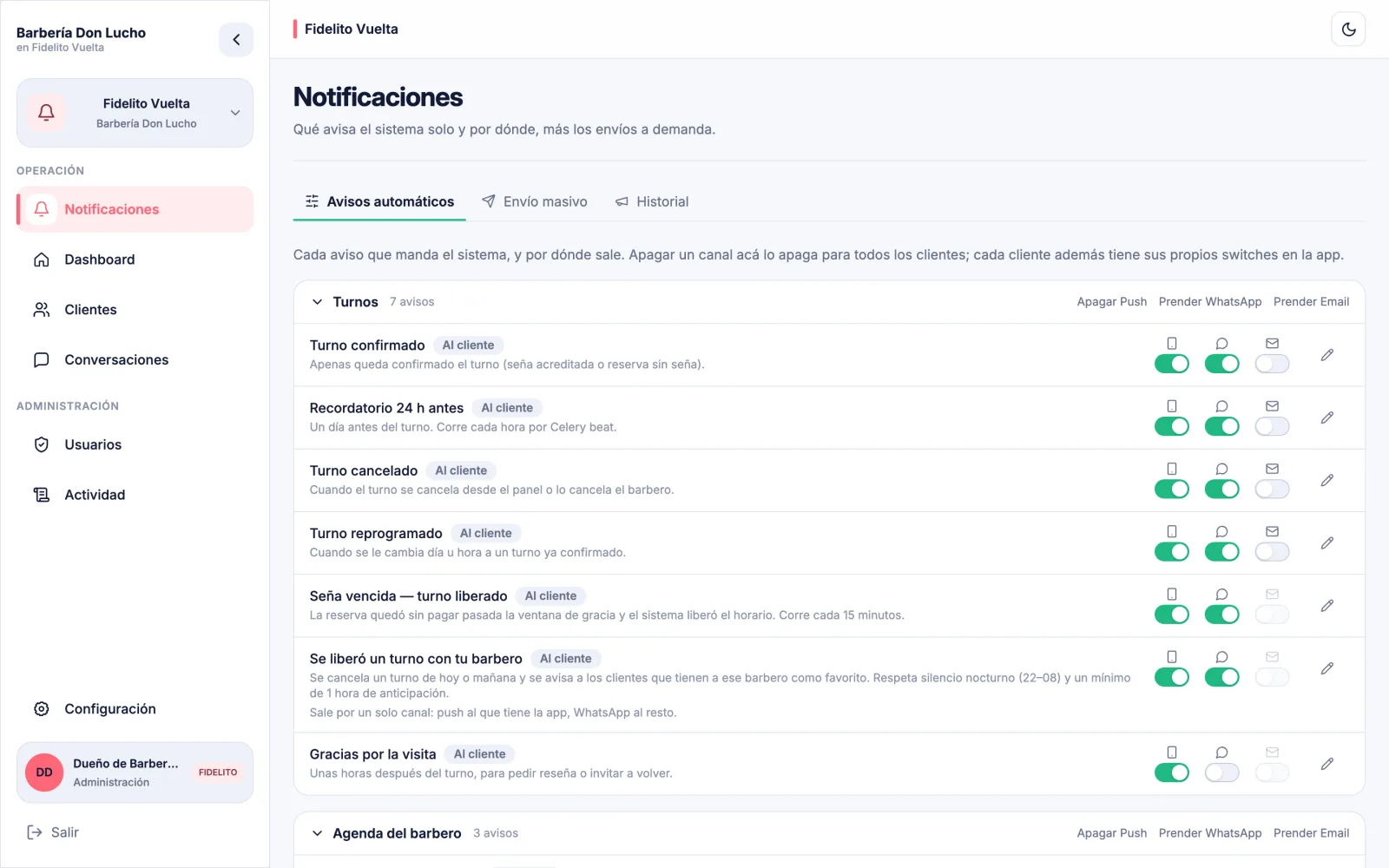
Task: Click Prender Email in the Turnos header
Action: [x=1311, y=302]
